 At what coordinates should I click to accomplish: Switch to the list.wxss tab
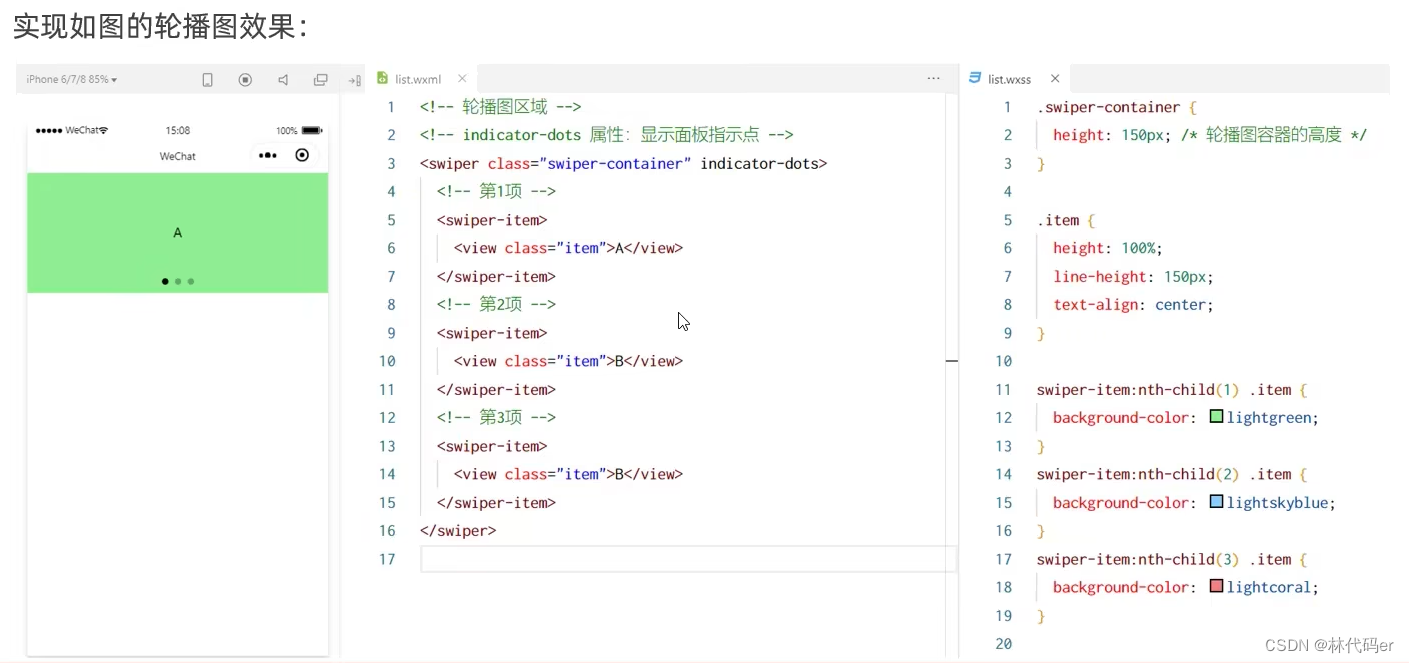pyautogui.click(x=1009, y=79)
